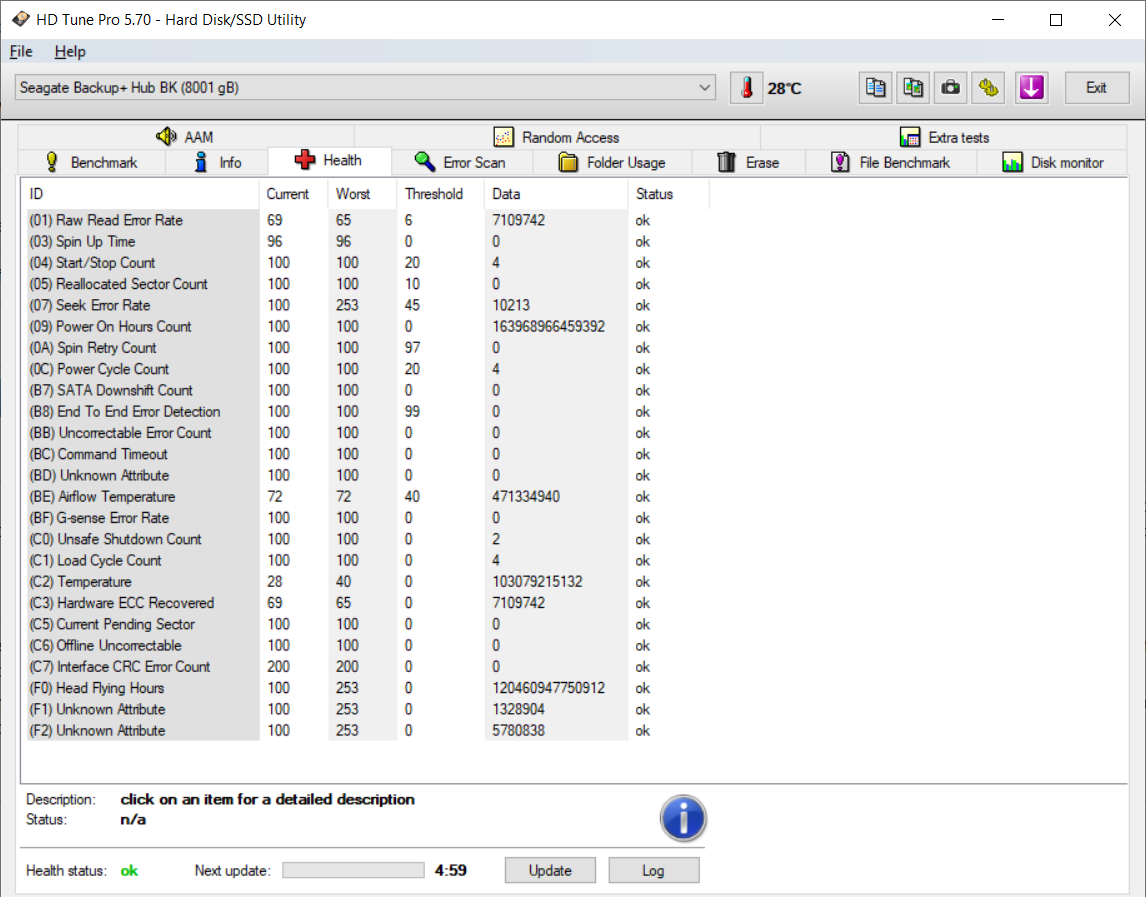This screenshot has width=1146, height=897.
Task: Click the Next update progress bar
Action: coord(353,870)
